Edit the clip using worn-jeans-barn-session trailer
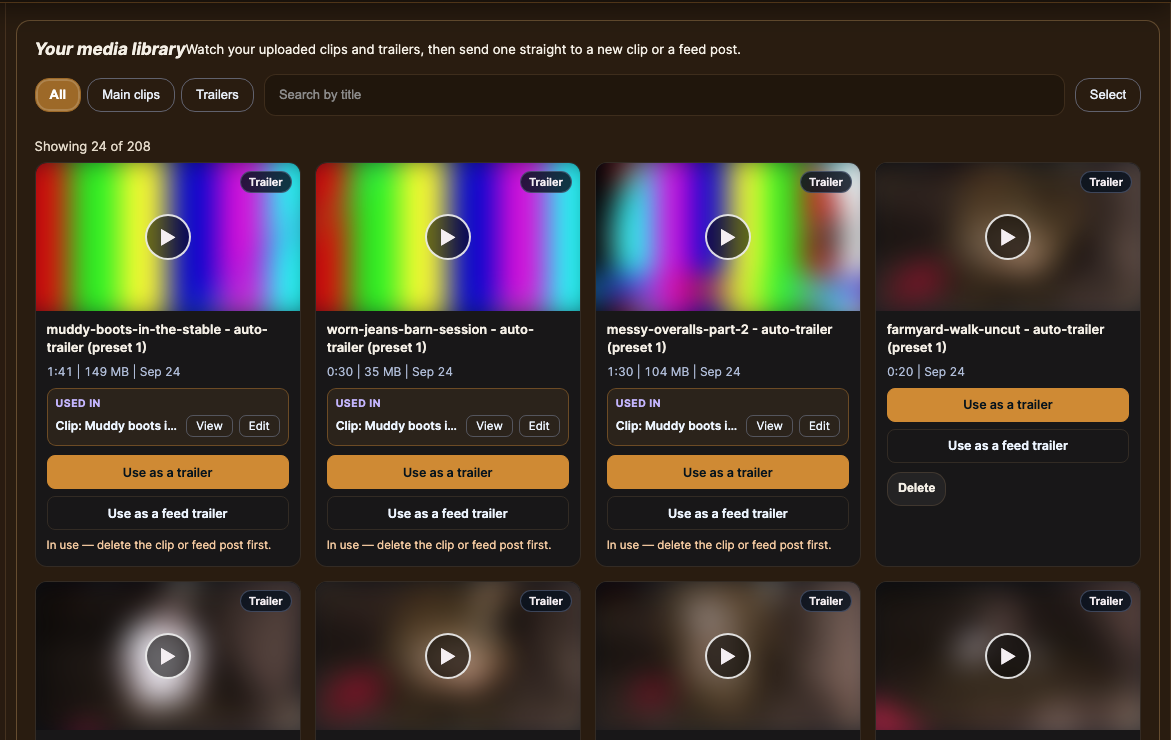1171x740 pixels. 539,426
